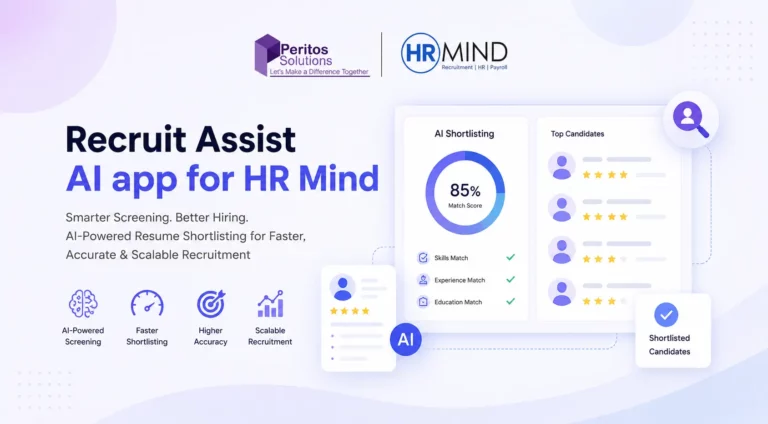The image size is (768, 424).
Task: Click the green check beside Education Match
Action: tap(510, 301)
